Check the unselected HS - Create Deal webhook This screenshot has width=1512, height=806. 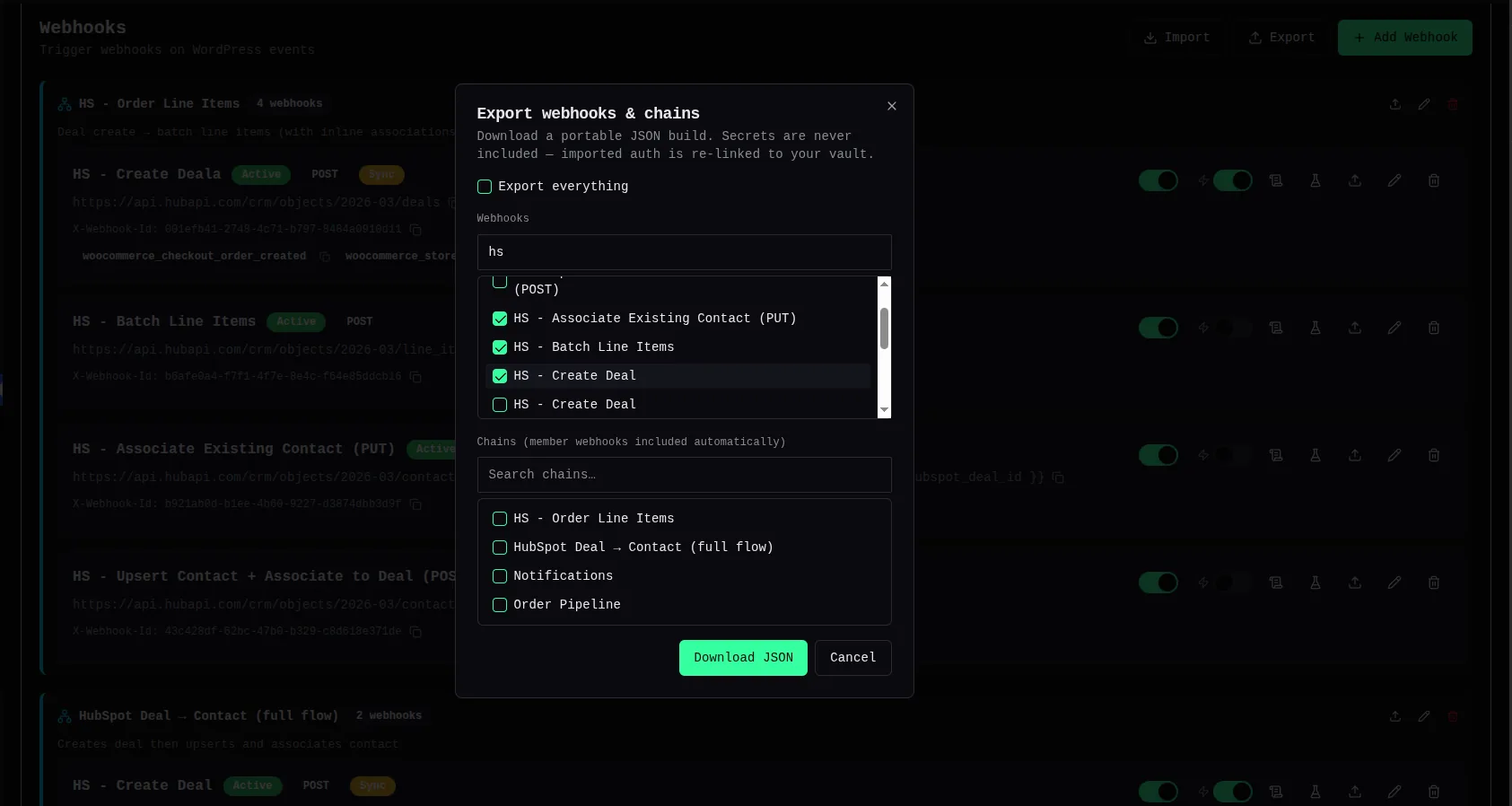coord(500,405)
